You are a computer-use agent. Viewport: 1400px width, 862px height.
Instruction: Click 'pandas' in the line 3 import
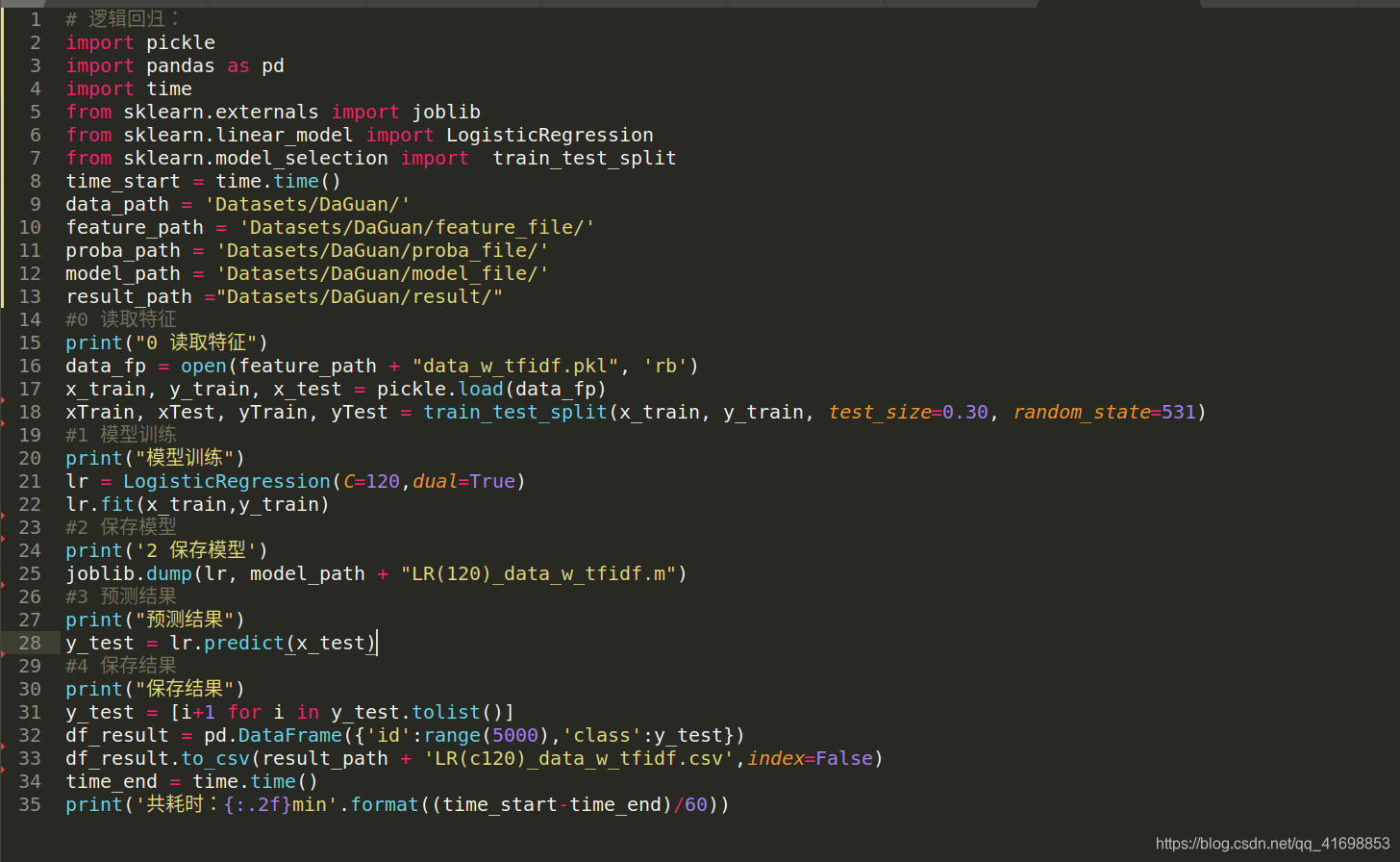(x=181, y=65)
